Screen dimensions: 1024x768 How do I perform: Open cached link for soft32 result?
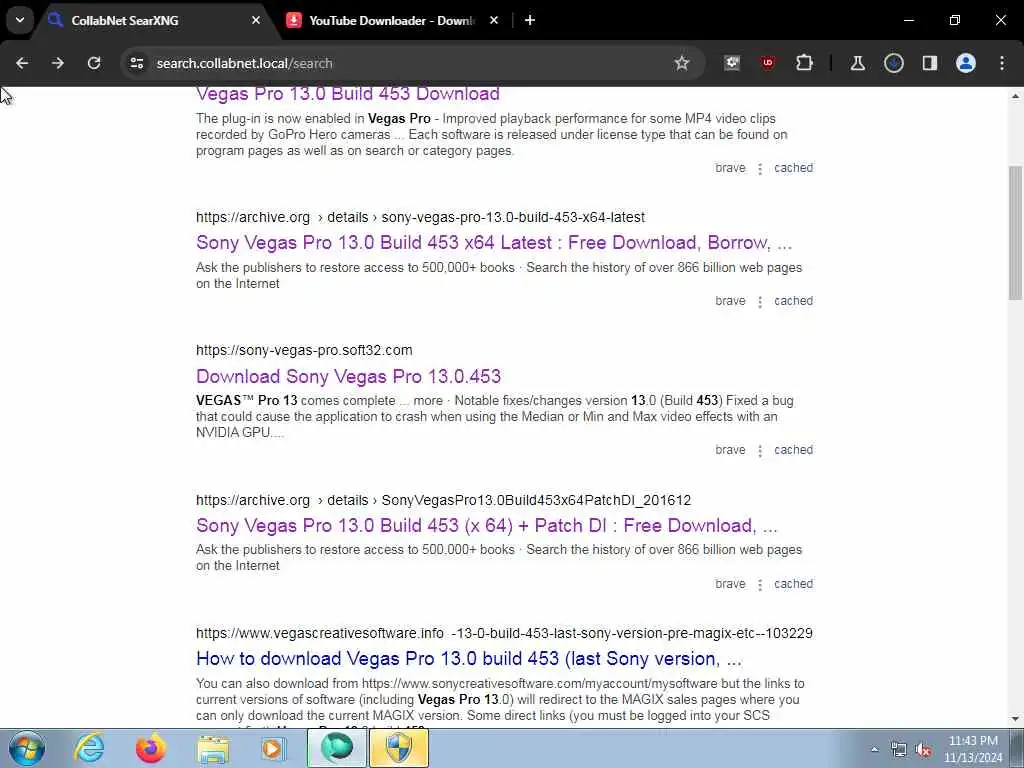(x=793, y=450)
